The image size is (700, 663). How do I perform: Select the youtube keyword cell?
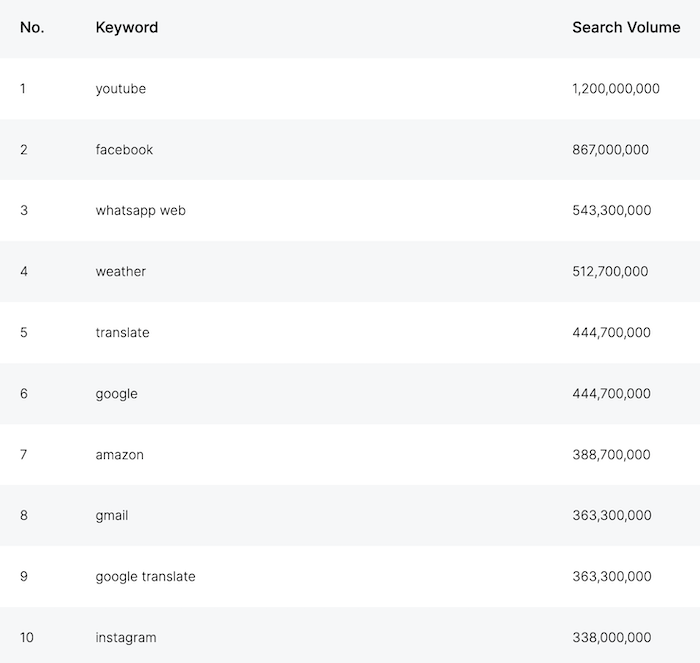(121, 89)
